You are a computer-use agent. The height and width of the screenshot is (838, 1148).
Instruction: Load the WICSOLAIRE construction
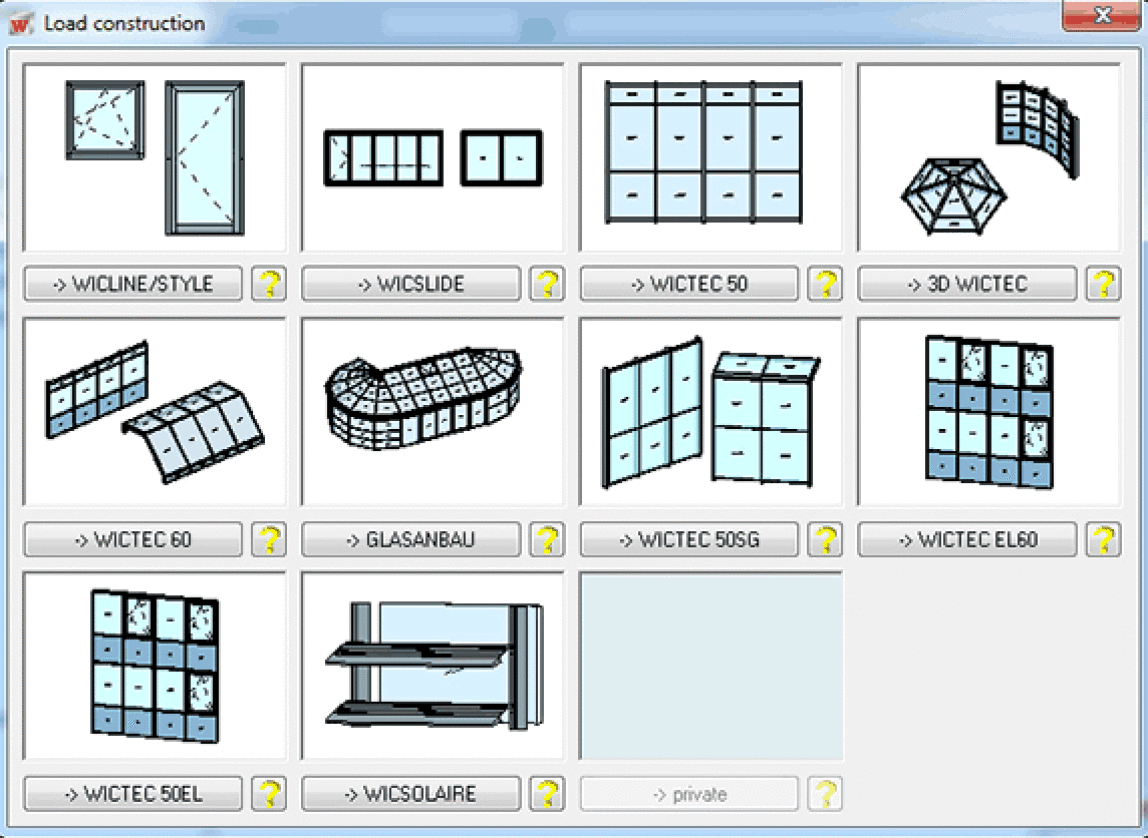[x=411, y=794]
